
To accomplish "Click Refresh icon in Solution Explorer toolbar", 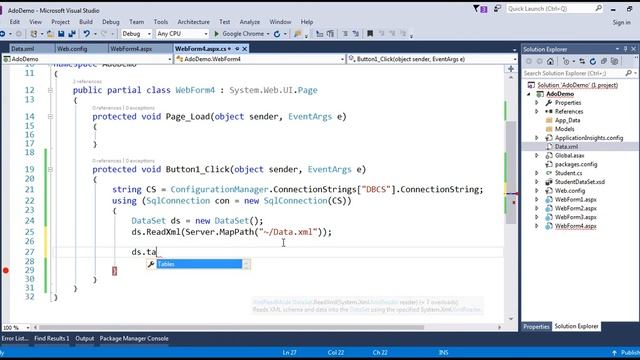I will pyautogui.click(x=593, y=62).
